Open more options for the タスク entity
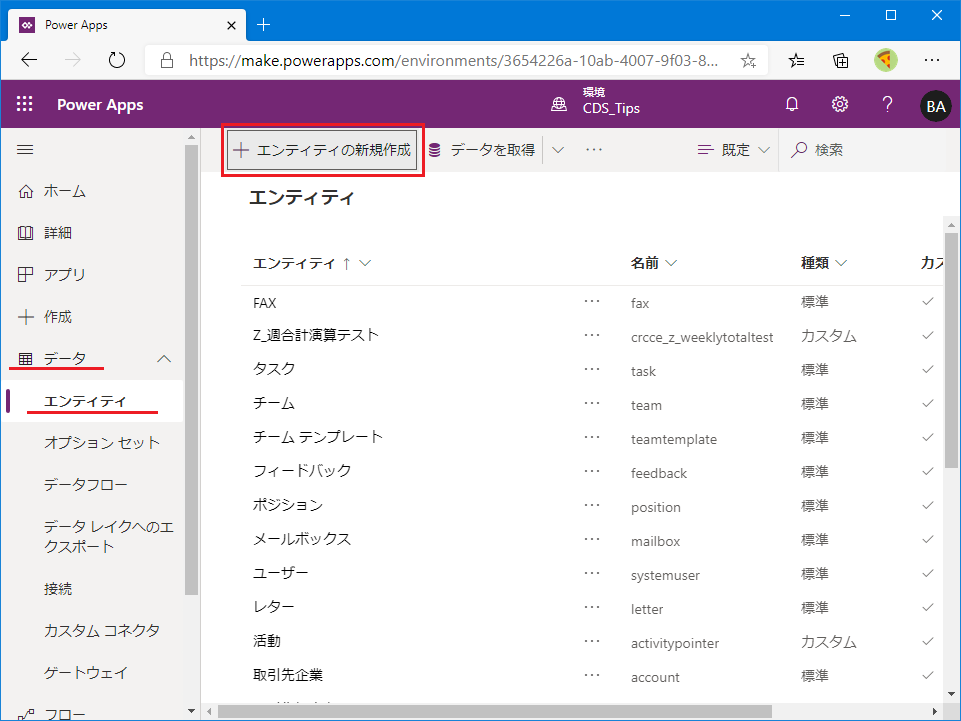Viewport: 961px width, 721px height. pos(592,369)
